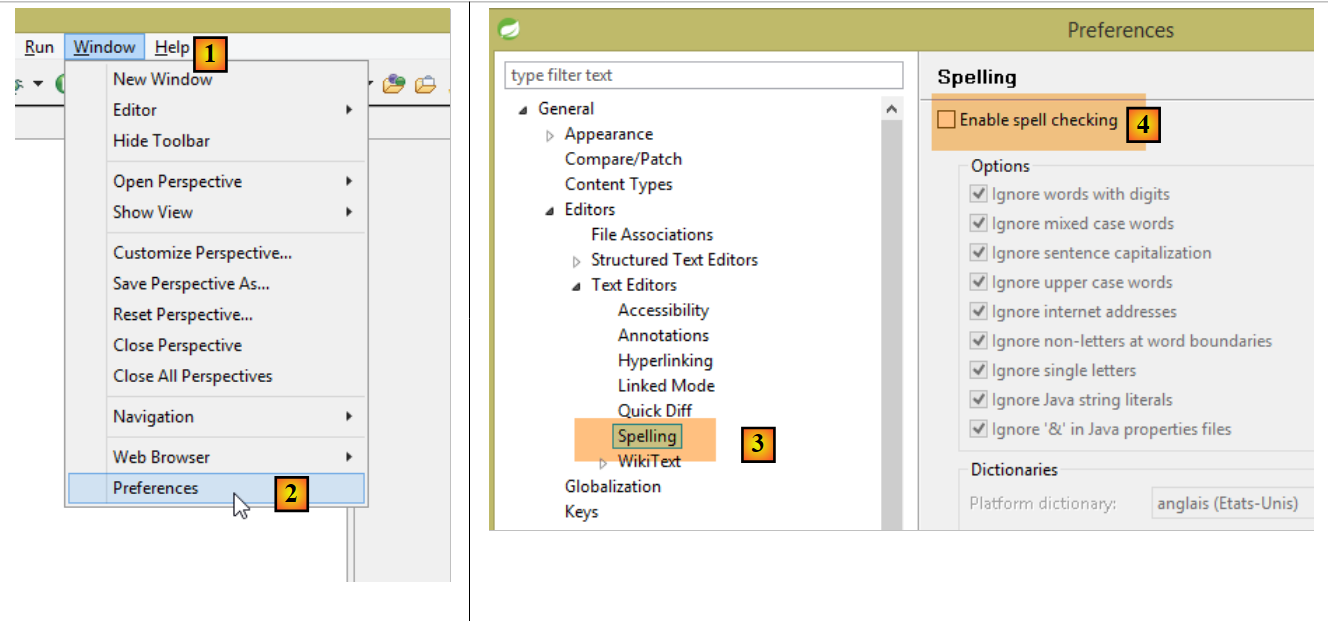This screenshot has height=621, width=1328.
Task: Select Spelling in the preferences tree
Action: pos(647,436)
